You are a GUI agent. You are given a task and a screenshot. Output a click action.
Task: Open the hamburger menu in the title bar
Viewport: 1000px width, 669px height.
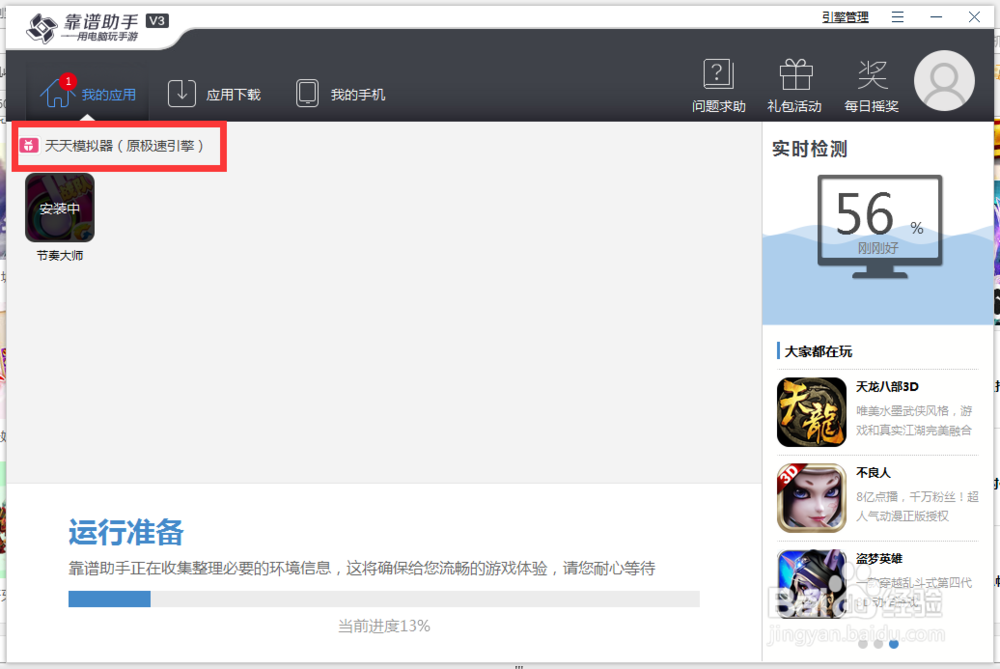point(897,17)
